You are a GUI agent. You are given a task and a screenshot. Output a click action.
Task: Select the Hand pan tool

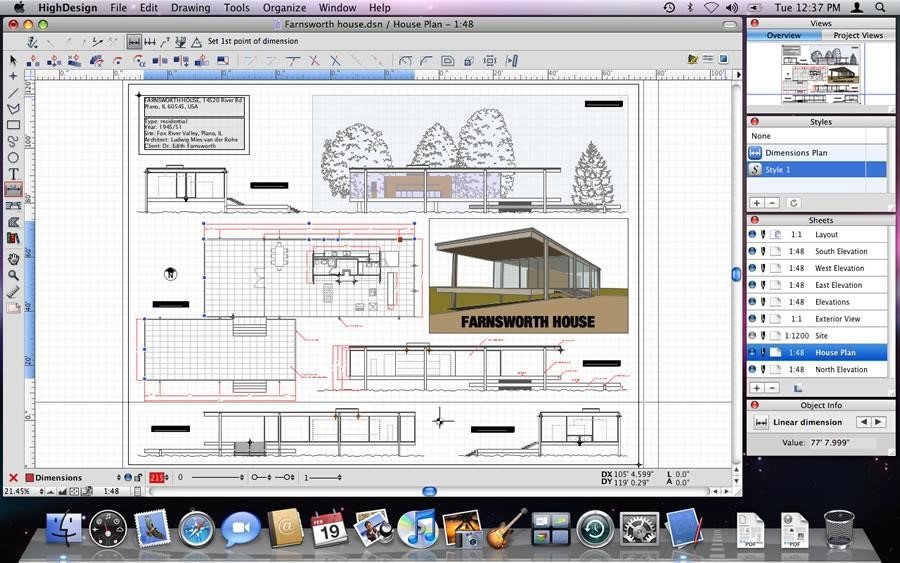13,259
